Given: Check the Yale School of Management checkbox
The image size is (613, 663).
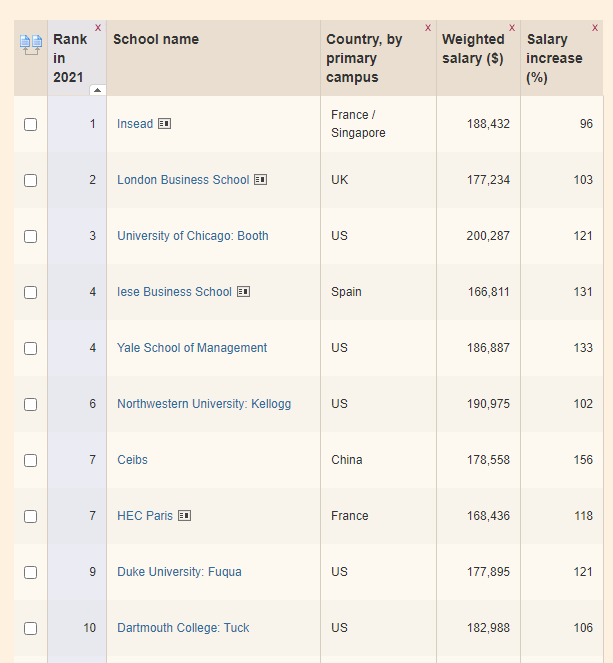Looking at the screenshot, I should click(x=30, y=348).
